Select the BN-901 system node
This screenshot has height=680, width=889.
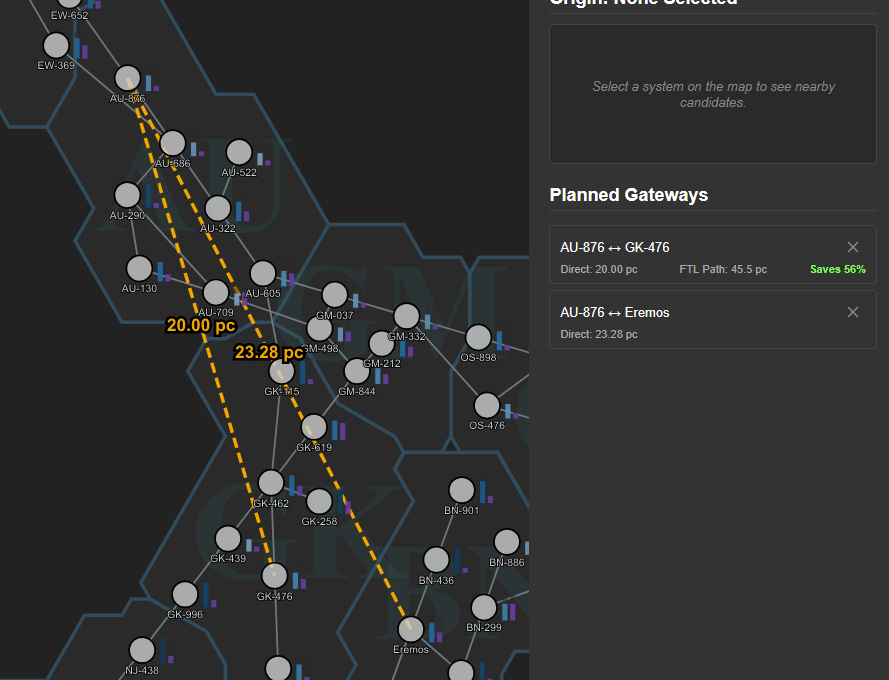461,490
